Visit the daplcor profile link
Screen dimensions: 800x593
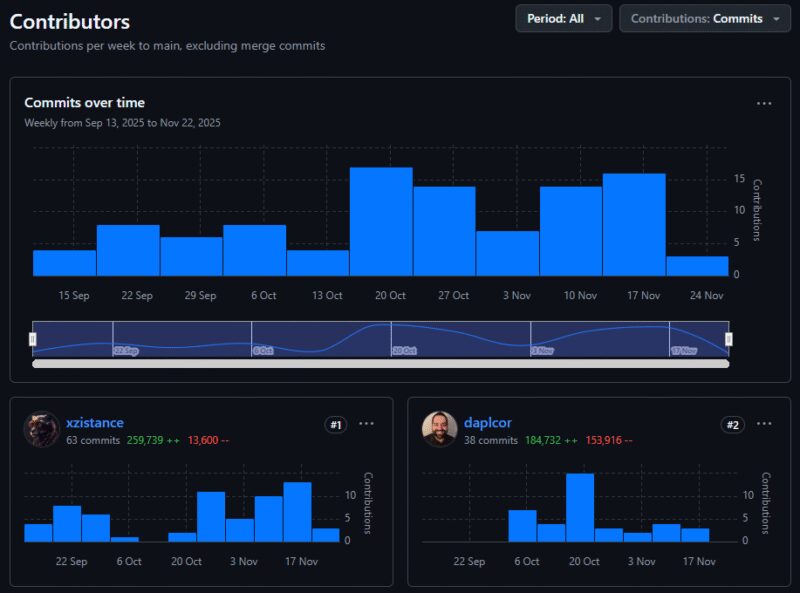[x=488, y=422]
